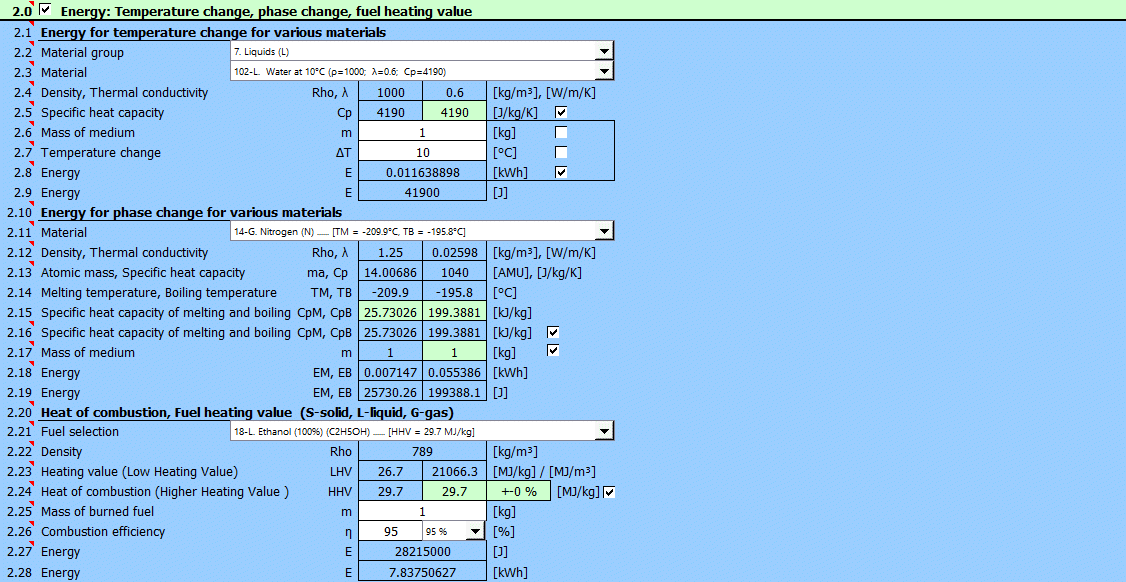The height and width of the screenshot is (582, 1126).
Task: Click the green Cp 4190 input cell
Action: coord(455,113)
